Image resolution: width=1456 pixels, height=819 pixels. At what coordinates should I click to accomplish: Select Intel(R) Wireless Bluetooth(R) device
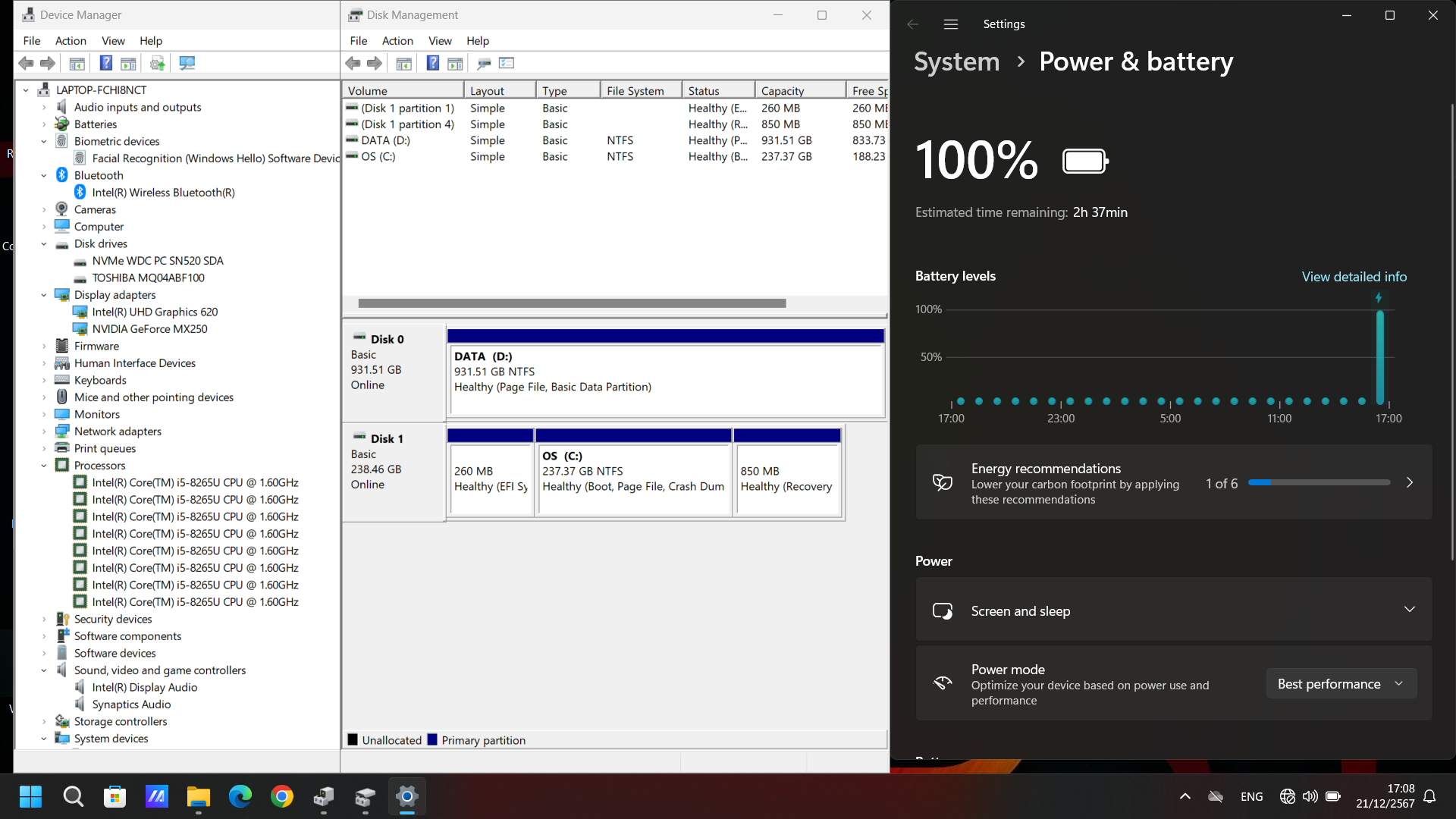coord(163,193)
